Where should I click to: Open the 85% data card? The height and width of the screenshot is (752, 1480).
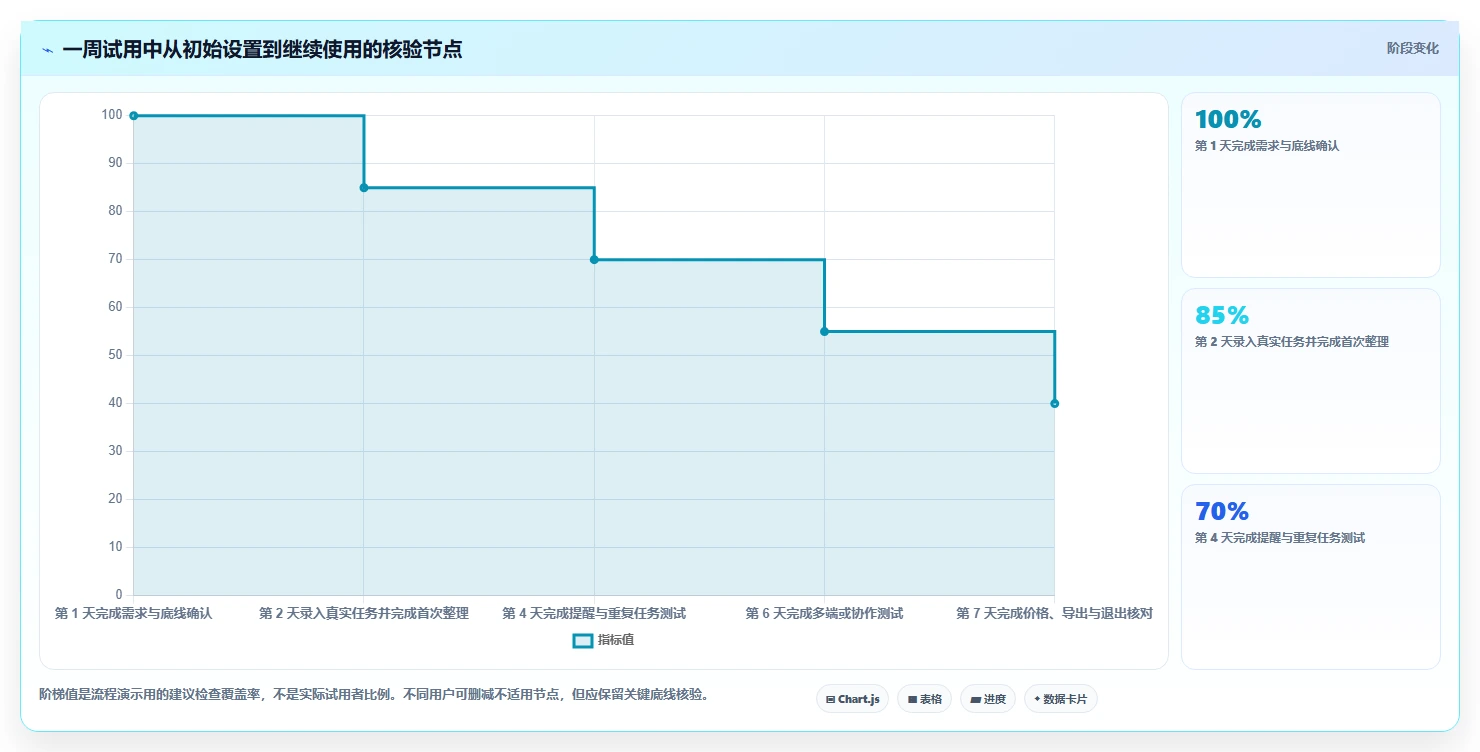tap(1310, 381)
